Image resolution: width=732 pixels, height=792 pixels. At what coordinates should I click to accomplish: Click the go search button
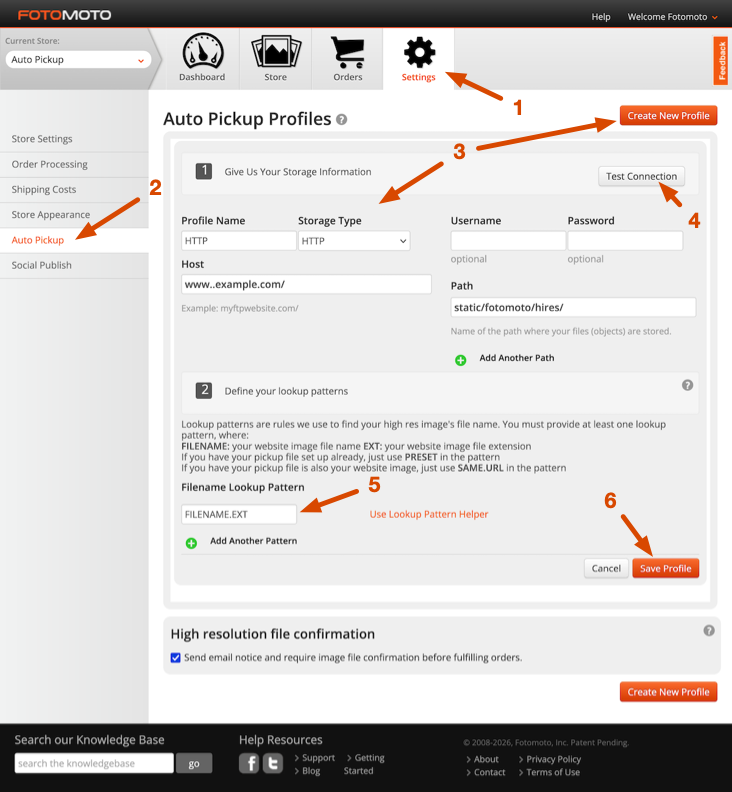coord(194,763)
